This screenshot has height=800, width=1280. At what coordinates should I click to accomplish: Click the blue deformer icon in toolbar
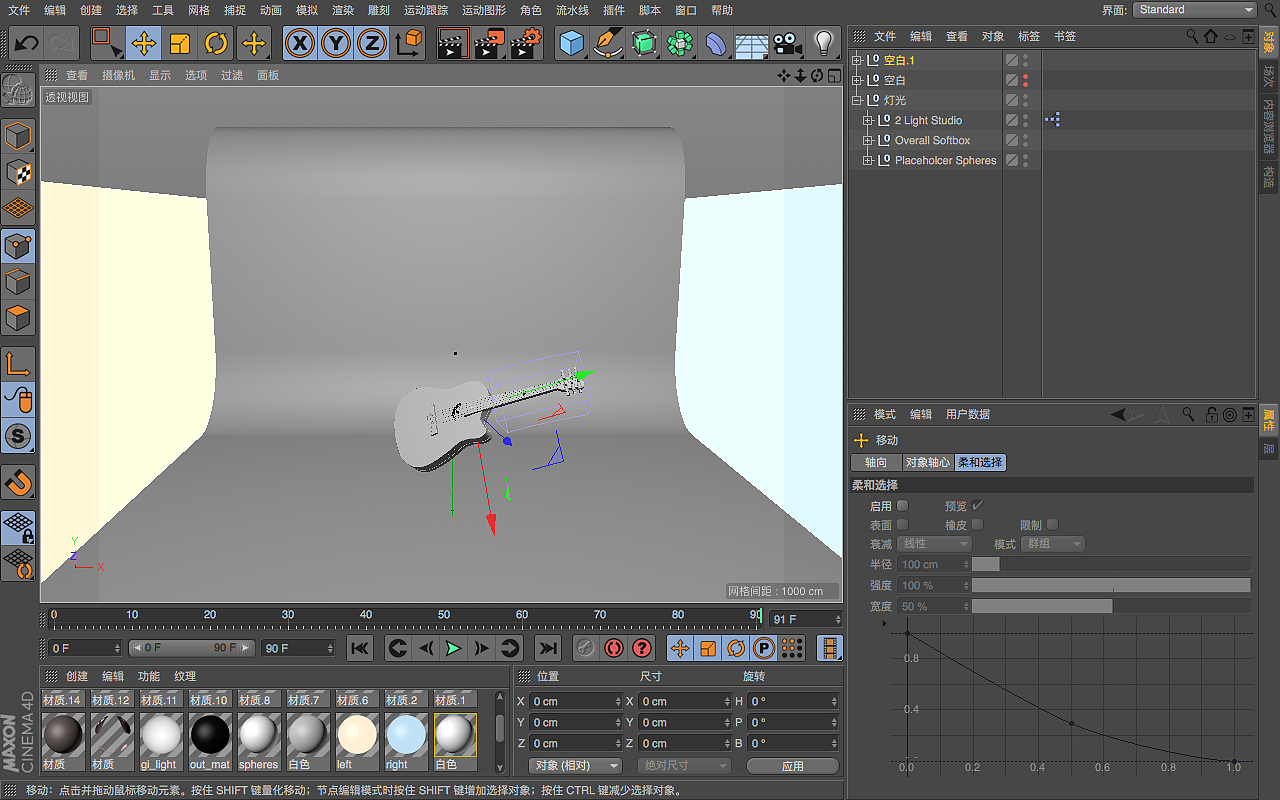[716, 43]
